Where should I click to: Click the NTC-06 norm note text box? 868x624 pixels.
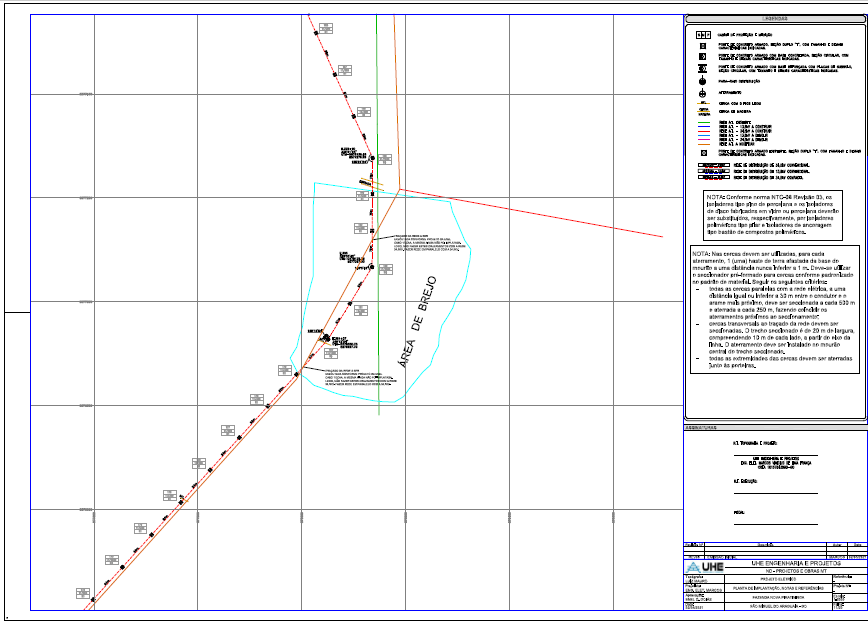pos(774,216)
